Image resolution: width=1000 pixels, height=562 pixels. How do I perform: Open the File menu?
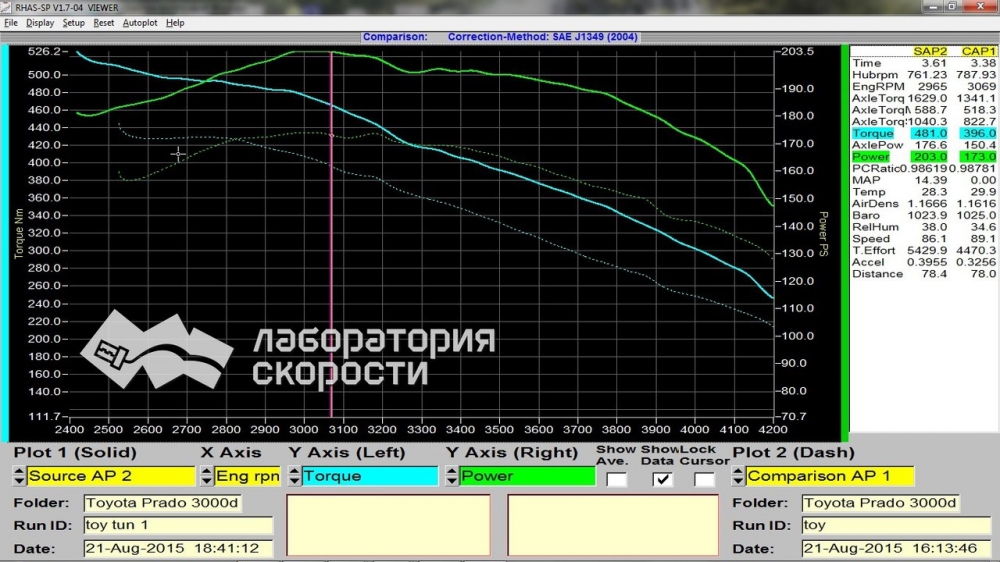click(x=11, y=22)
